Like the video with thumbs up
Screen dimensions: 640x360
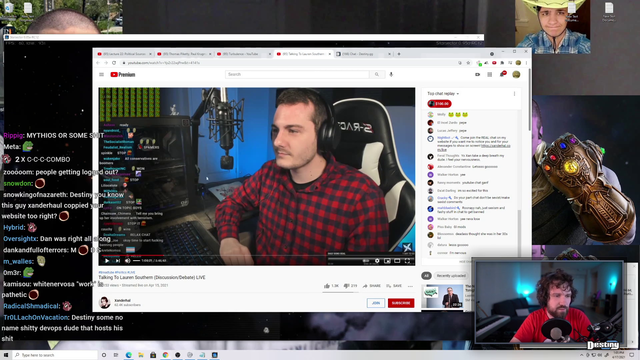pyautogui.click(x=331, y=286)
